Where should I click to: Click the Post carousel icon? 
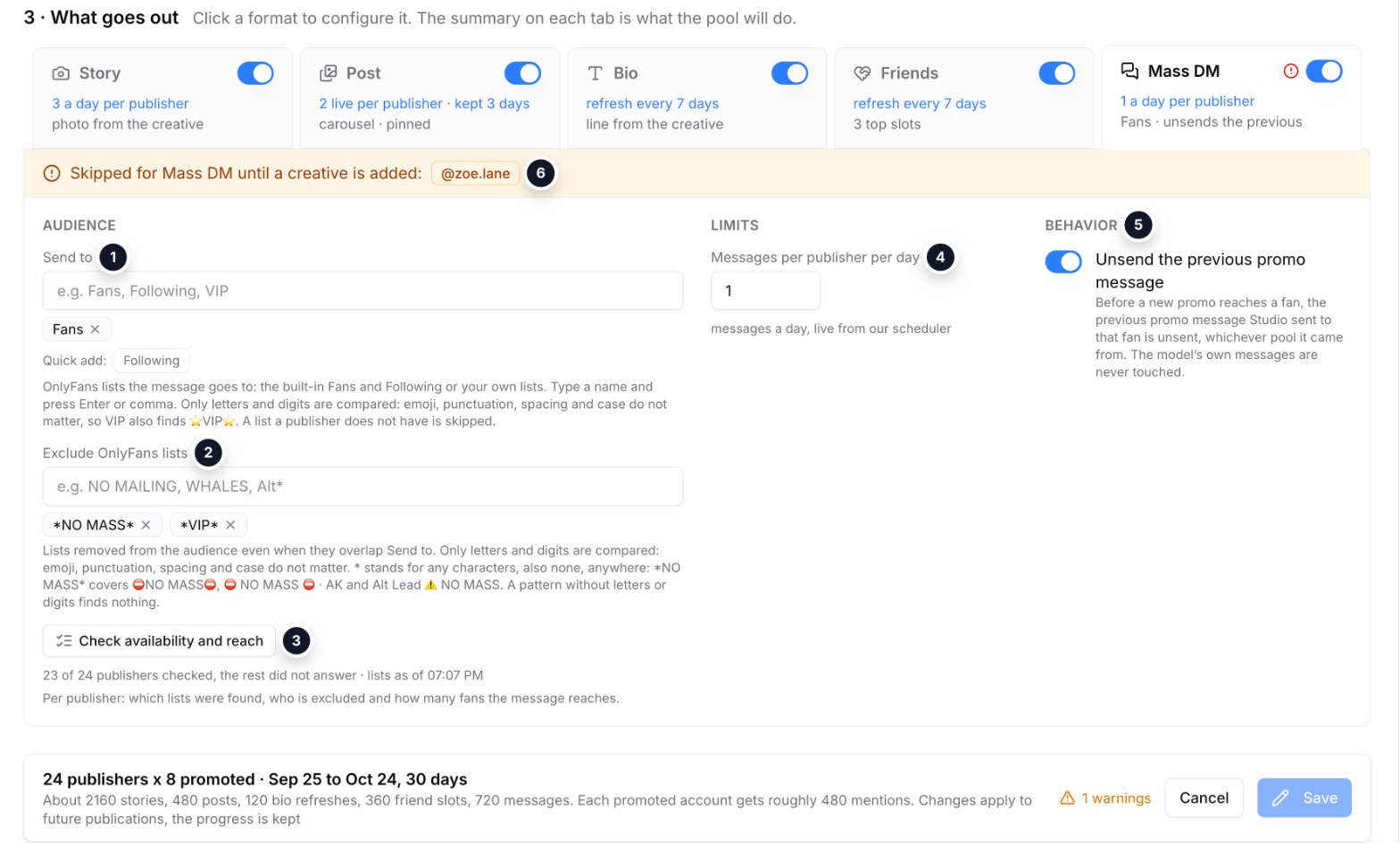329,73
